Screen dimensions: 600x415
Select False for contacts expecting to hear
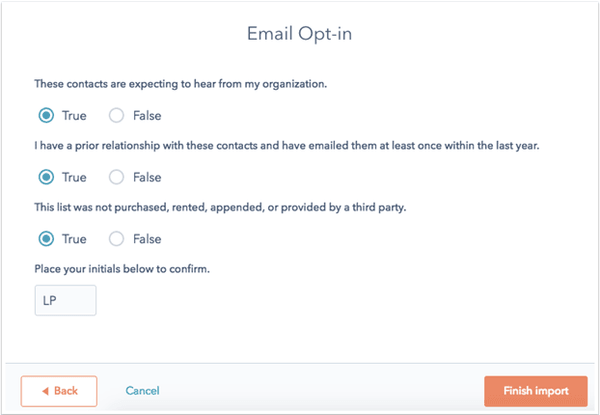117,115
